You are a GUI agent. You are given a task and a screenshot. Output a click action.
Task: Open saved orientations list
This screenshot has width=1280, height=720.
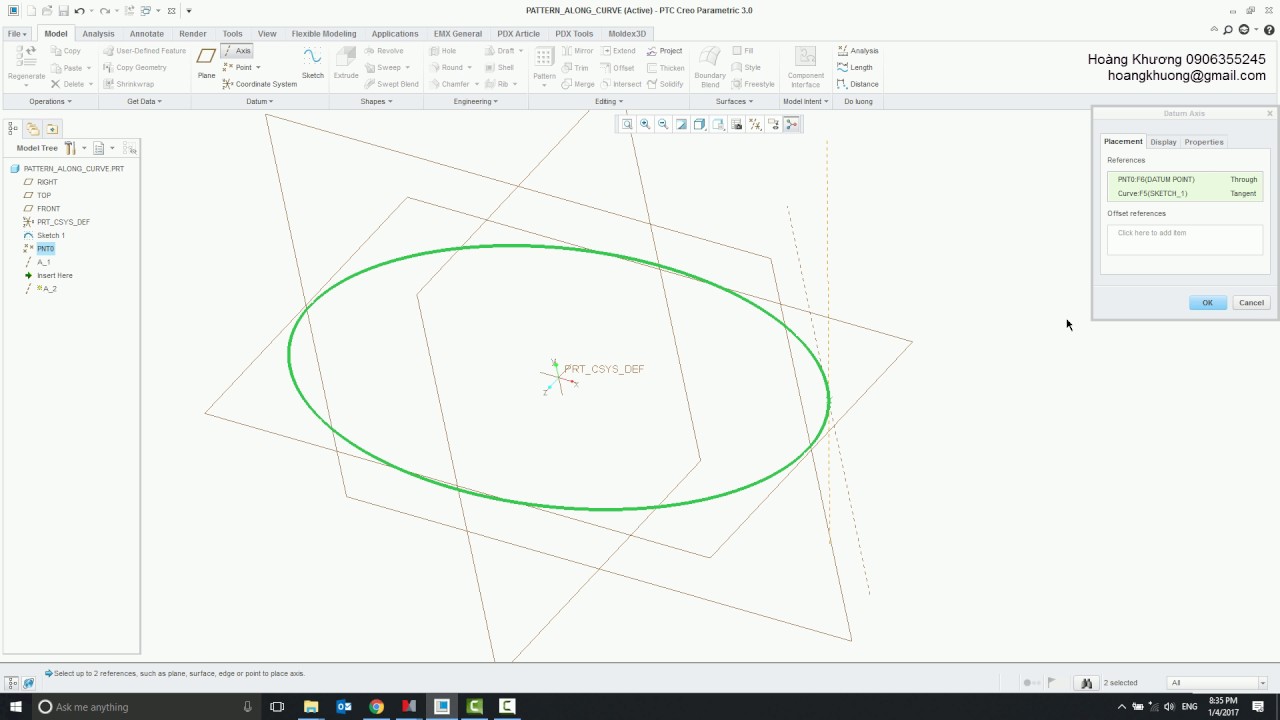coord(717,124)
